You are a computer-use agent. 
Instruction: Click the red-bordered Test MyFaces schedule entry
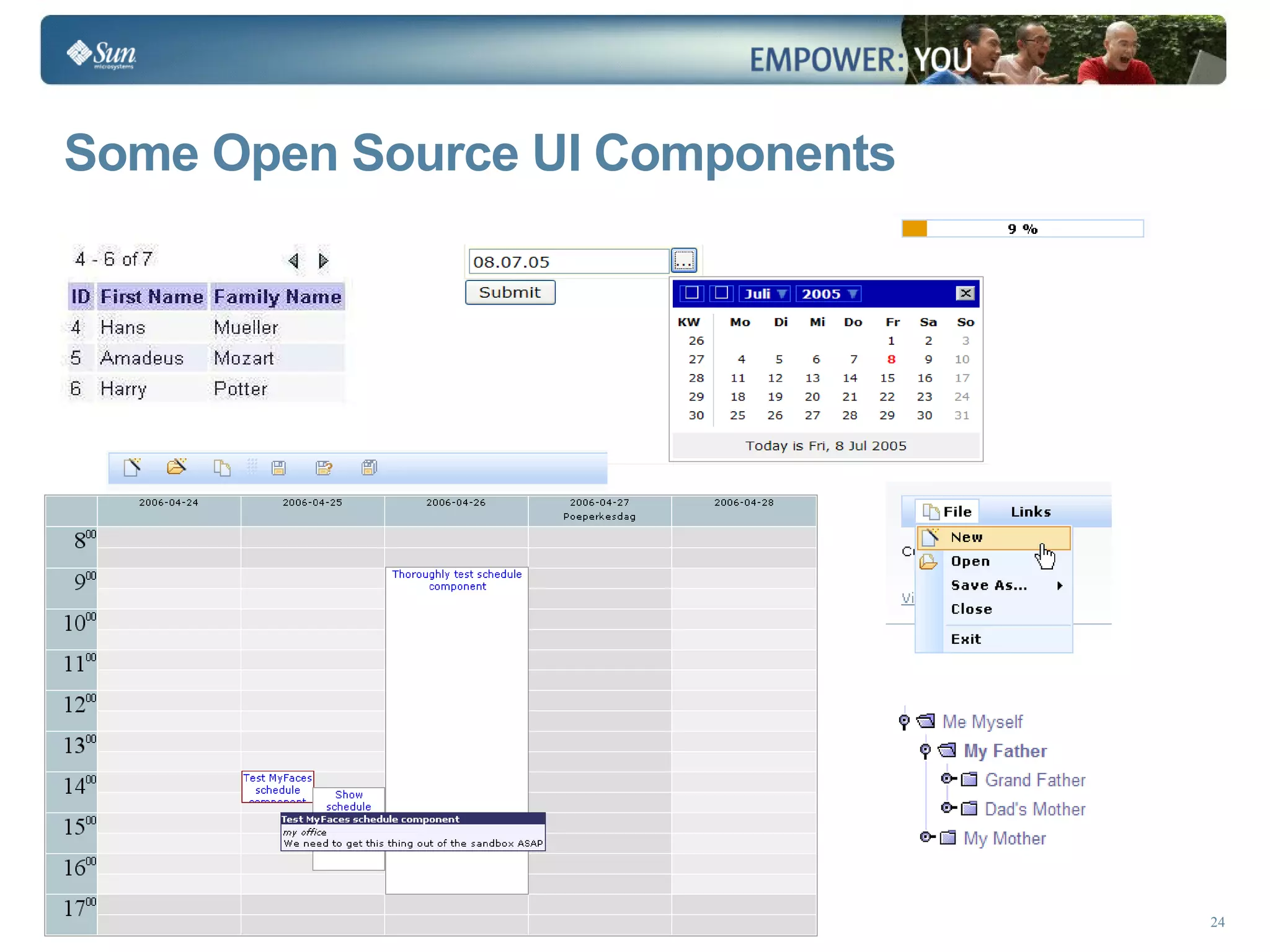(x=278, y=786)
